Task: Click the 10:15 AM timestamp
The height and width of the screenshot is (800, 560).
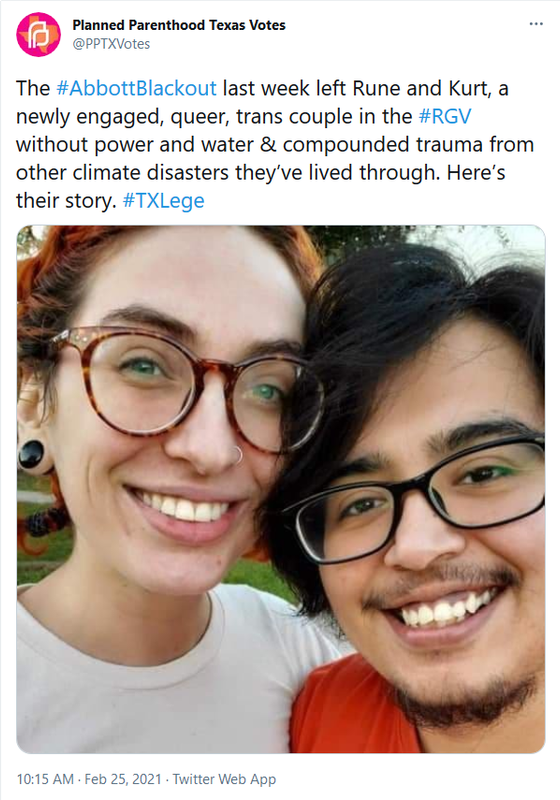Action: click(x=45, y=779)
